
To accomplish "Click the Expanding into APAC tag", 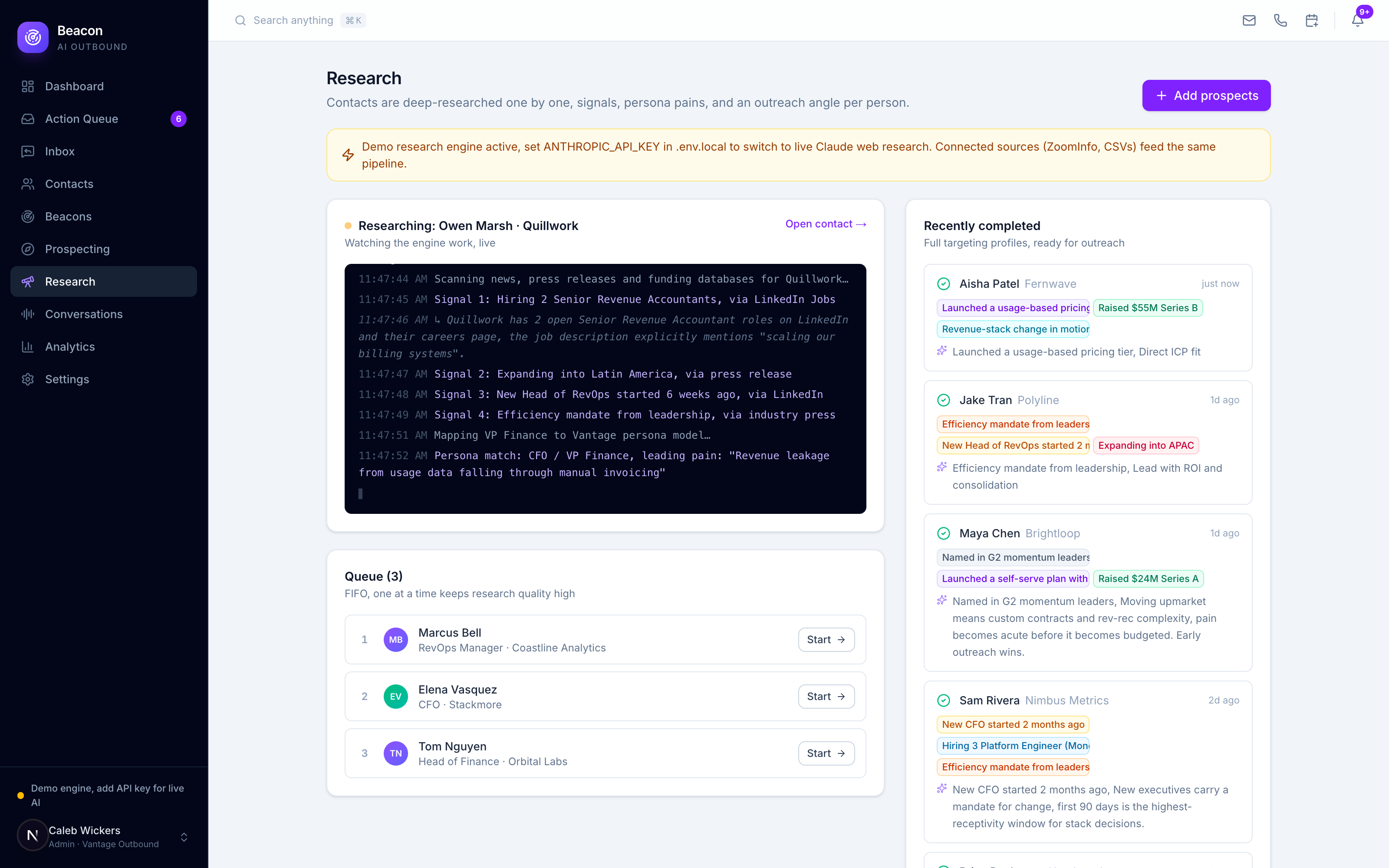I will [1145, 445].
